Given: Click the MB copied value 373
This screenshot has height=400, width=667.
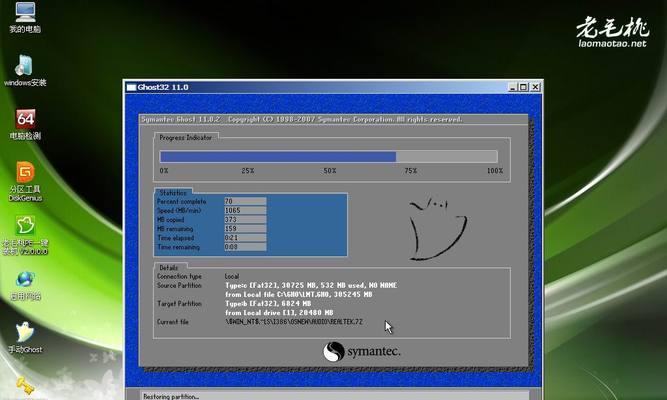Looking at the screenshot, I should 245,220.
